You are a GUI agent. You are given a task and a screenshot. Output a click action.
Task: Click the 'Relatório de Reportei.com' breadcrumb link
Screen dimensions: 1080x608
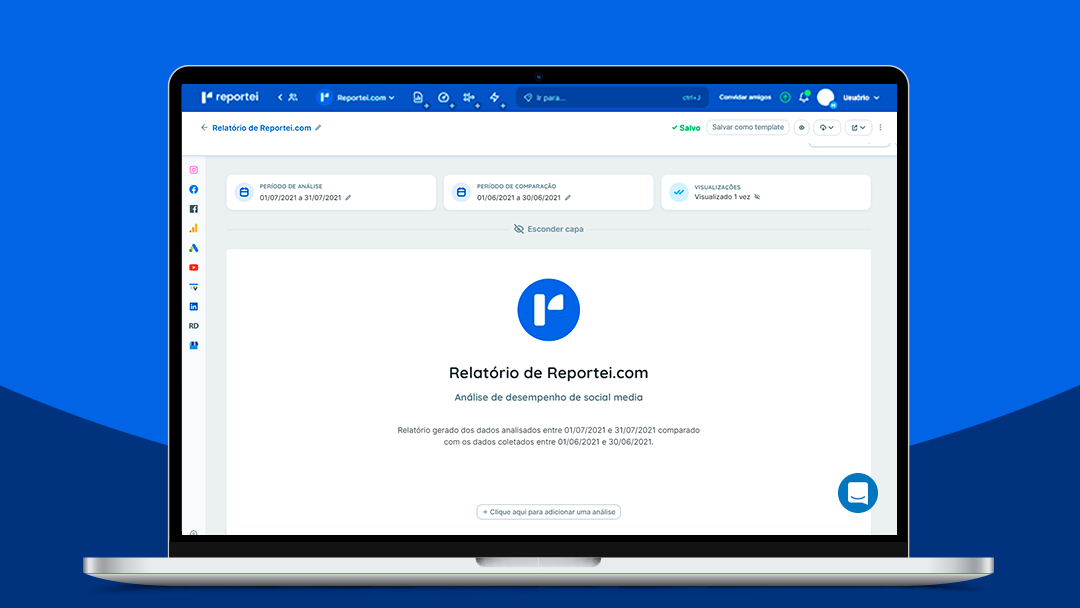coord(262,128)
